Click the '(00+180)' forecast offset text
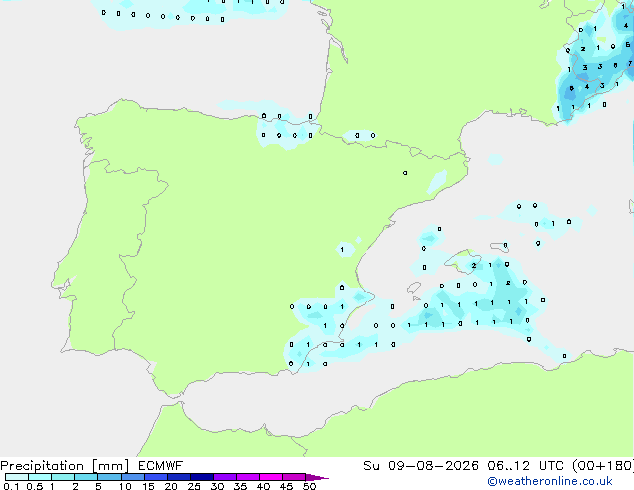634x490 pixels. click(x=603, y=466)
